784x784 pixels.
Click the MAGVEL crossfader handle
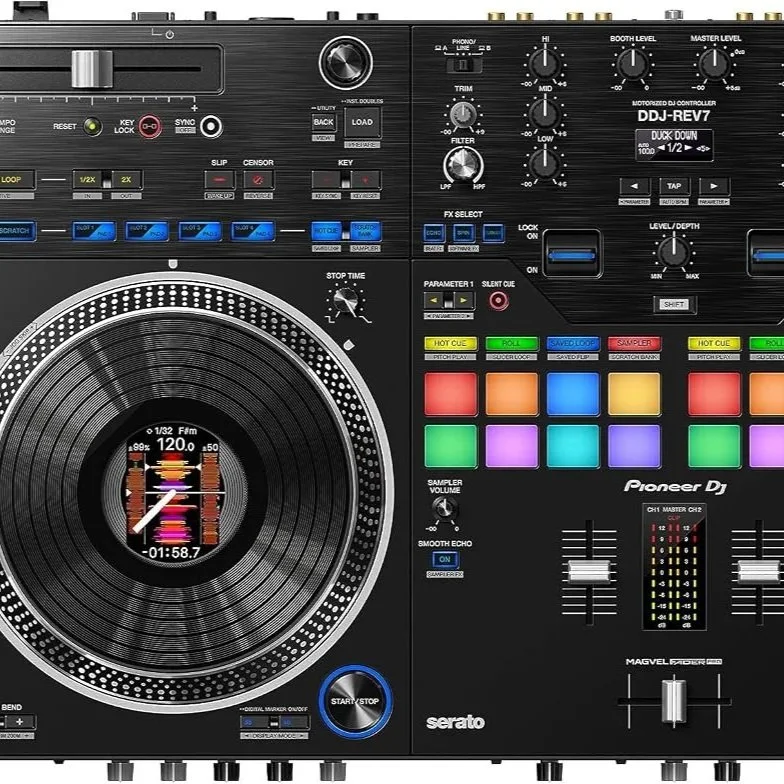click(x=674, y=701)
